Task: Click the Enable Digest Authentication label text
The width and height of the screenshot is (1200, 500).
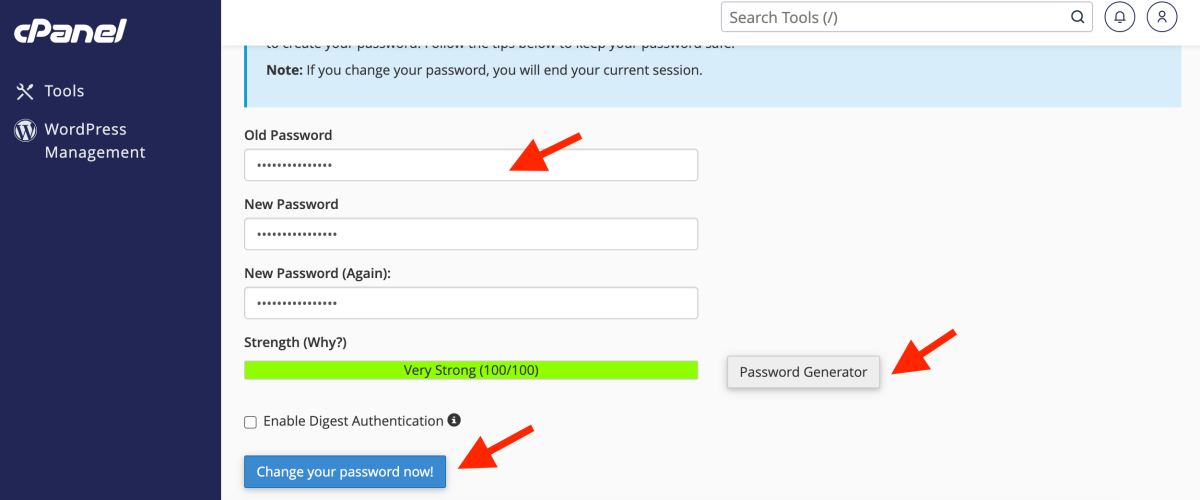Action: point(353,421)
